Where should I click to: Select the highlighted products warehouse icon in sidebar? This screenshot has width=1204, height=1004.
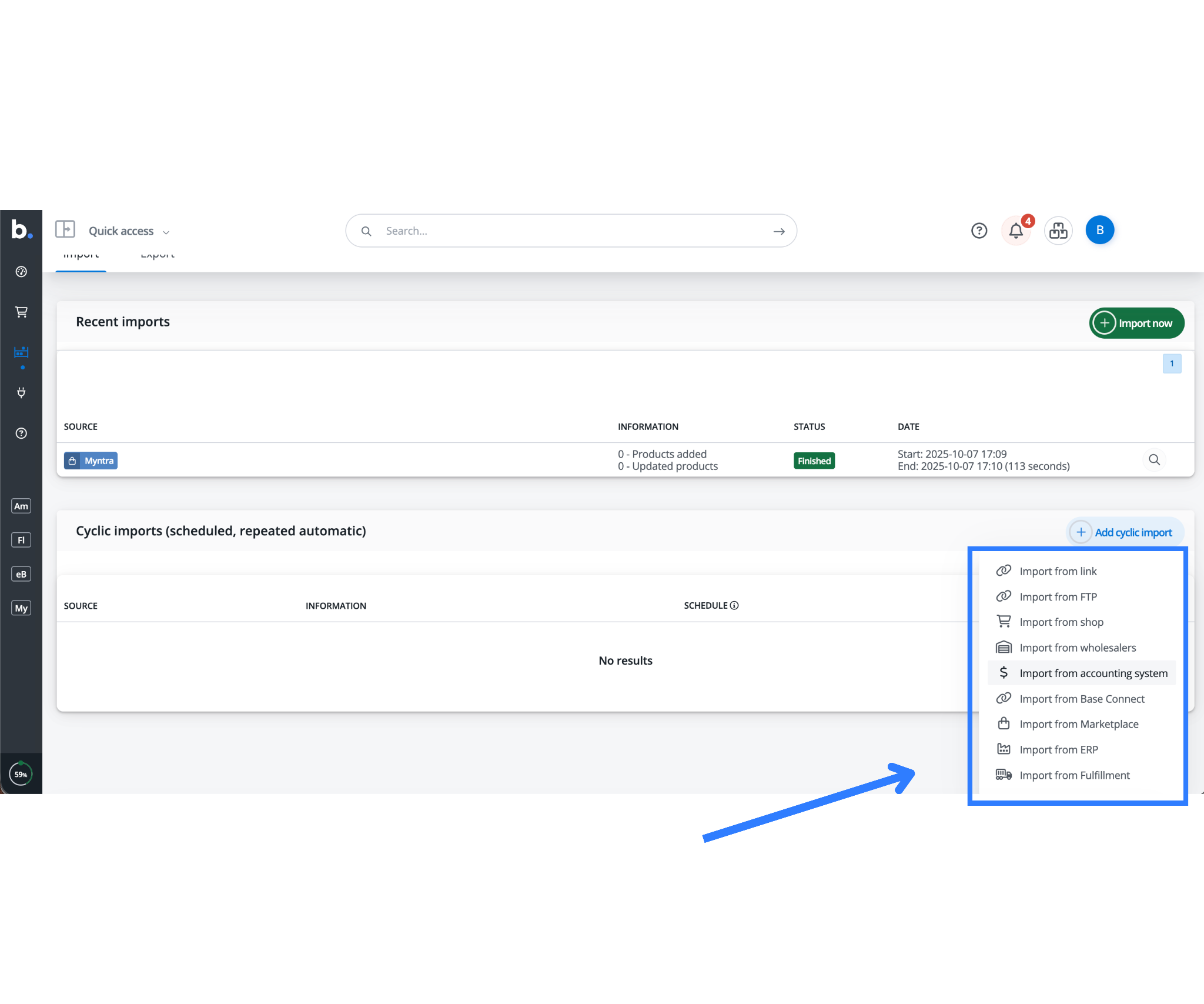21,352
